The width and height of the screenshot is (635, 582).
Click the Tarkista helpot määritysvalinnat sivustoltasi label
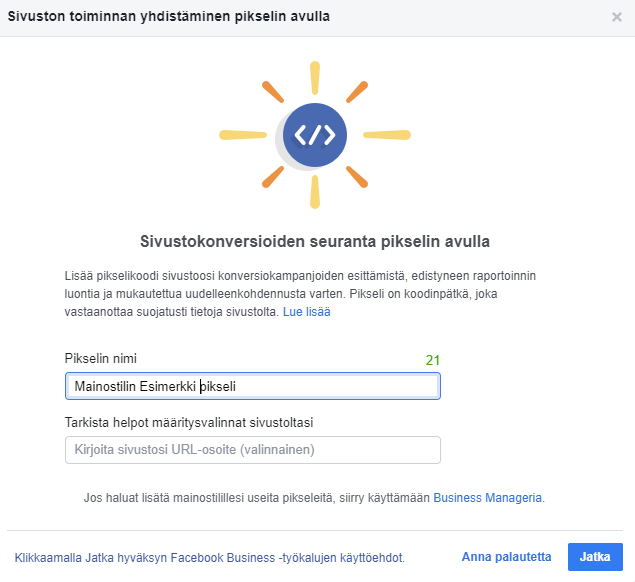(189, 422)
